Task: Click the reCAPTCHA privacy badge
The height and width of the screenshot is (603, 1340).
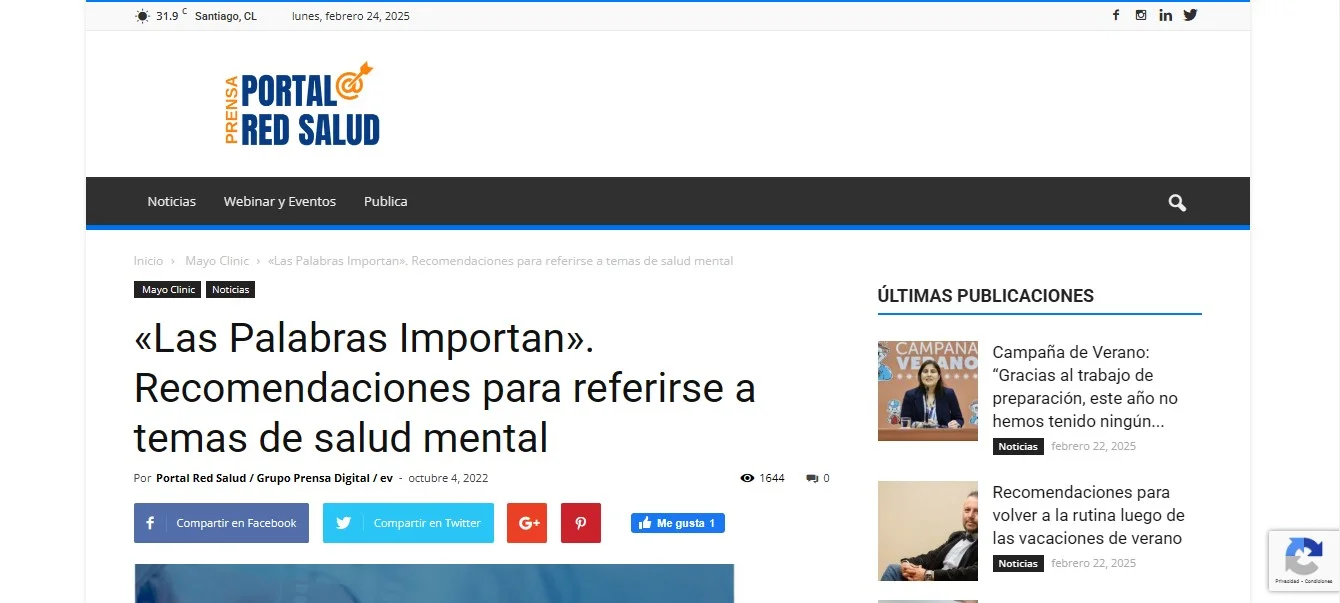Action: point(1303,561)
